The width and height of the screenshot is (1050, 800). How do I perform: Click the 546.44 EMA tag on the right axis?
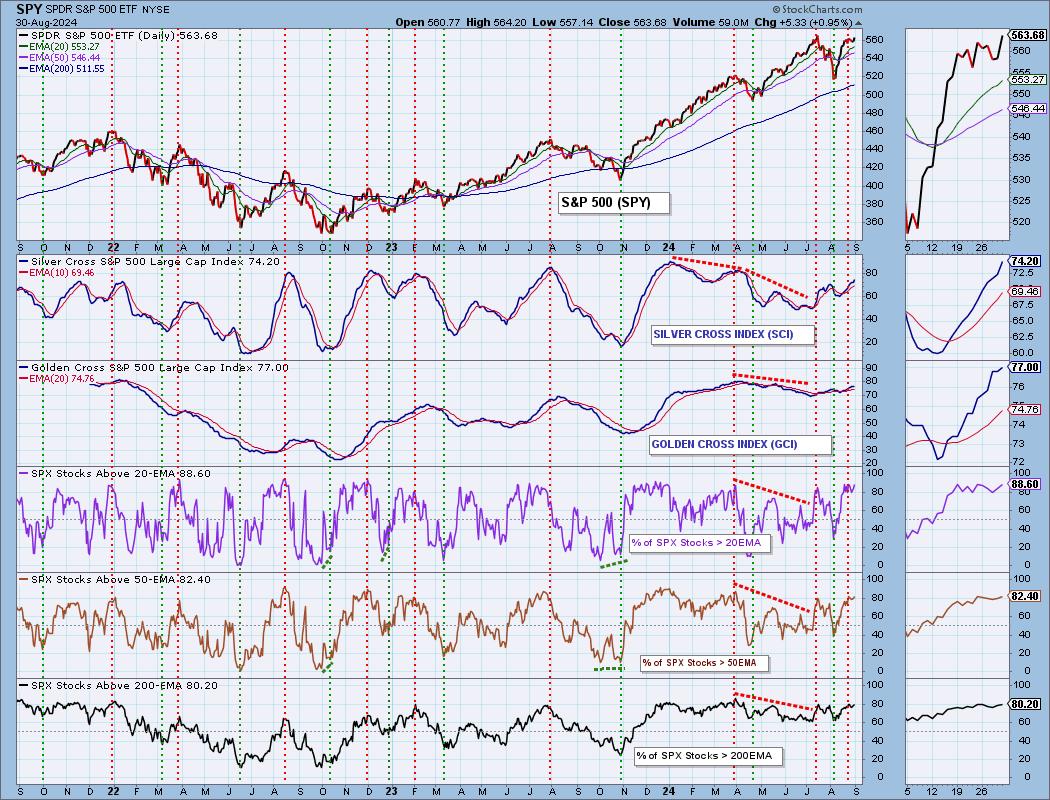[1028, 108]
